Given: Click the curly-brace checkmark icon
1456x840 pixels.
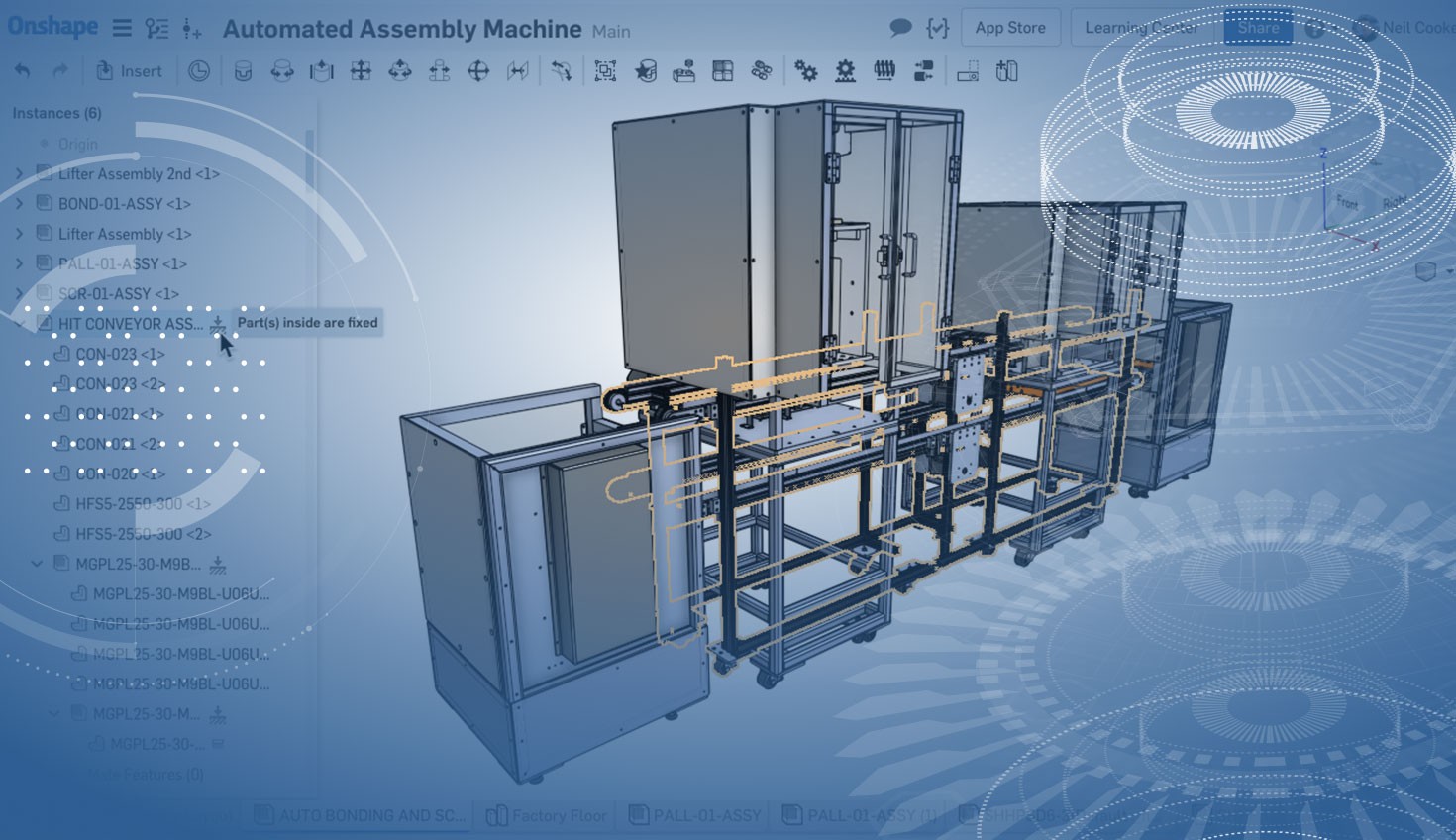Looking at the screenshot, I should pyautogui.click(x=937, y=28).
